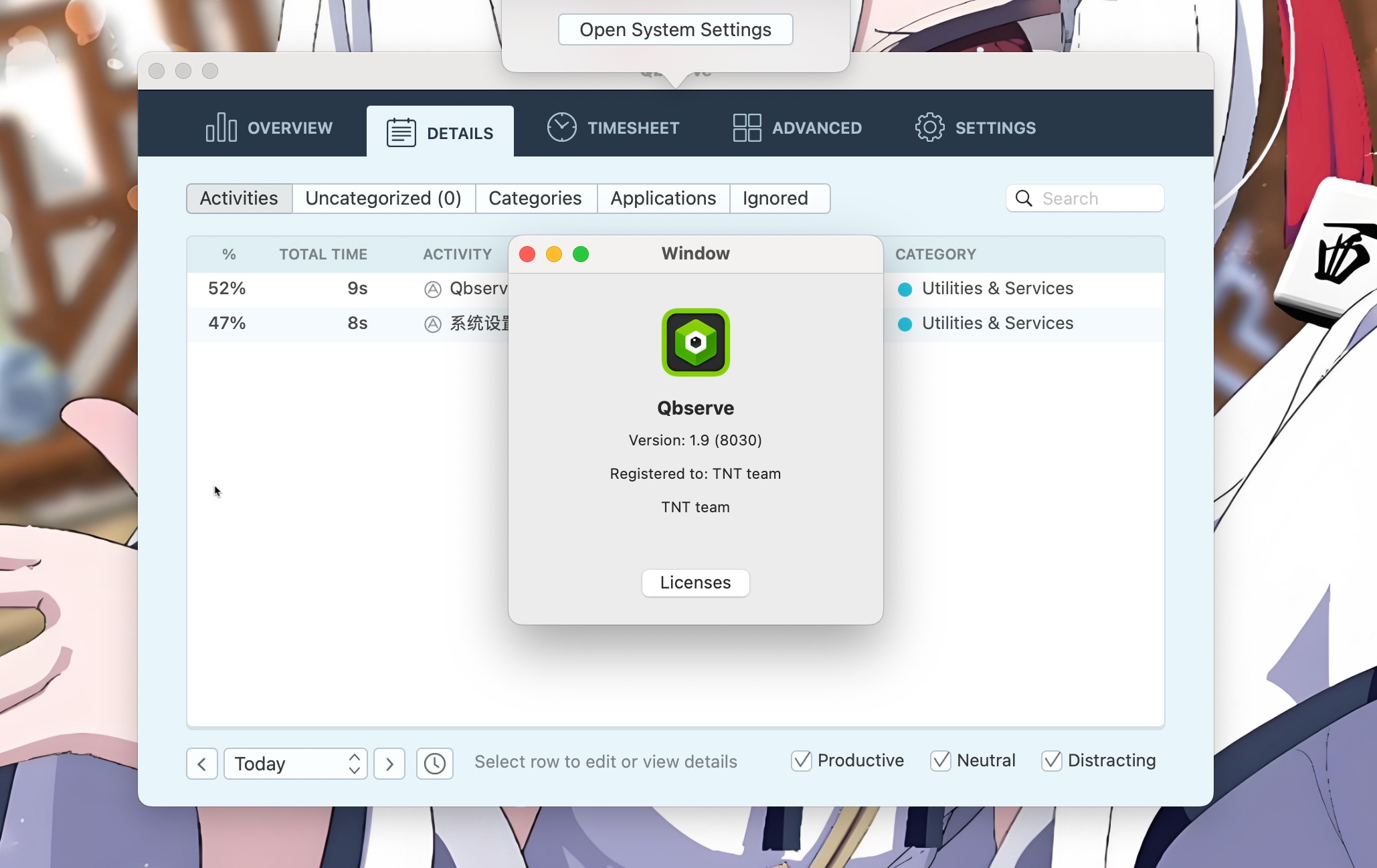Click the Details list icon
The height and width of the screenshot is (868, 1377).
[x=401, y=132]
